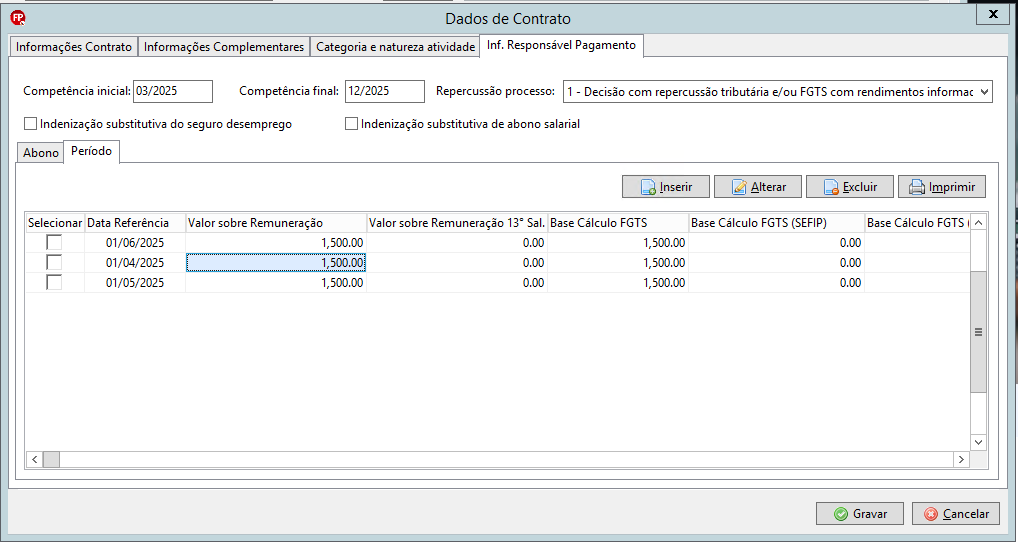Click the Excluir button
Viewport: 1018px width, 547px height.
pos(850,187)
